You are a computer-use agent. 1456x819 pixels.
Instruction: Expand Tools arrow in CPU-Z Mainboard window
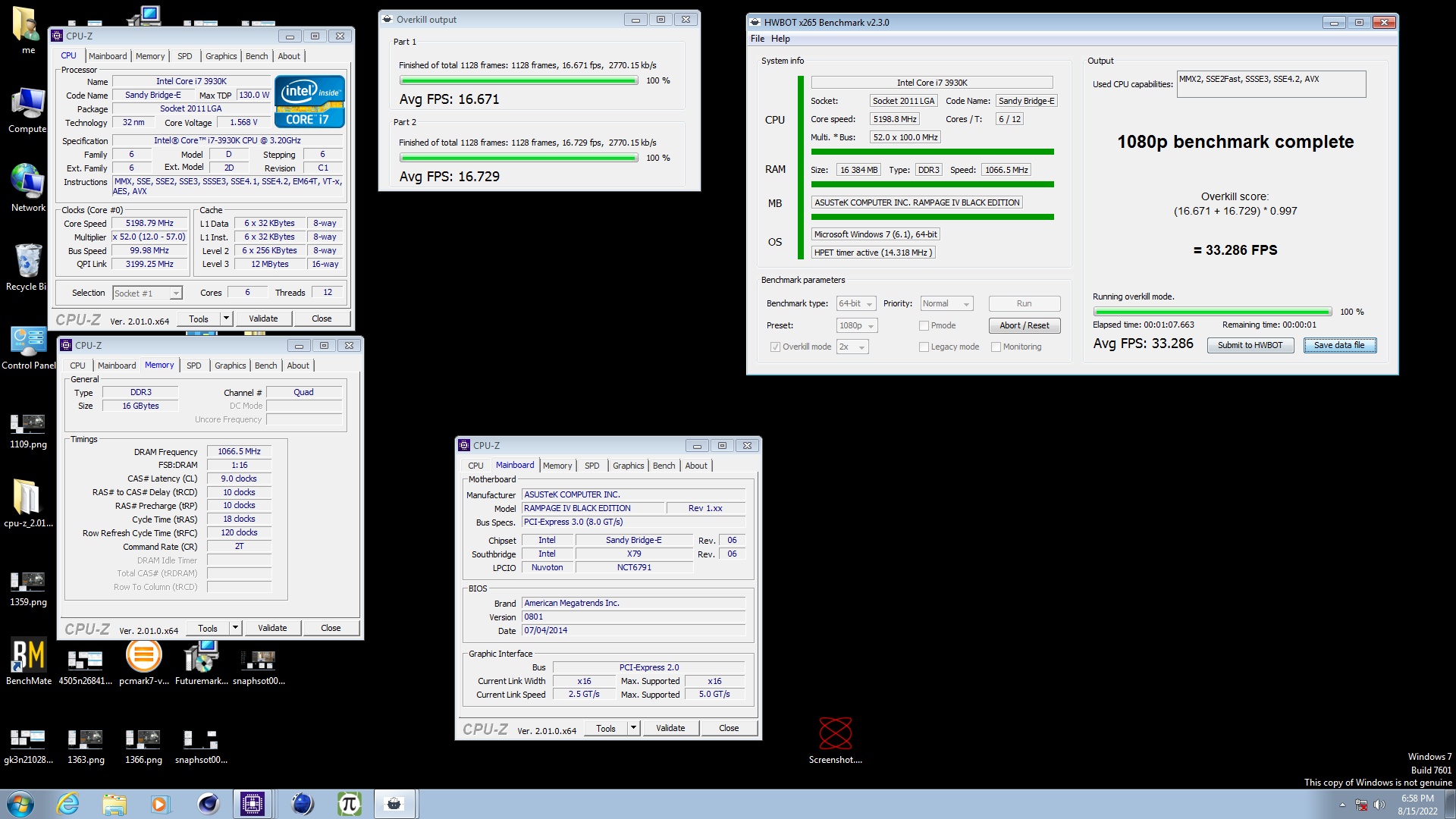[x=633, y=728]
